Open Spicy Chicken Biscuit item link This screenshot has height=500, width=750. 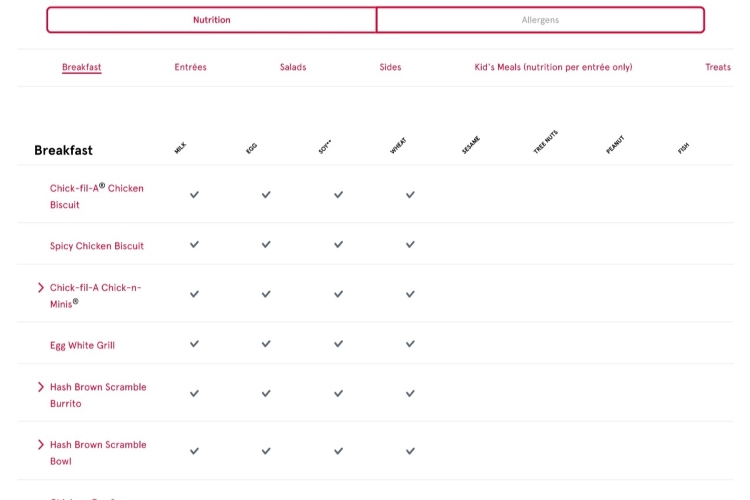pos(97,246)
